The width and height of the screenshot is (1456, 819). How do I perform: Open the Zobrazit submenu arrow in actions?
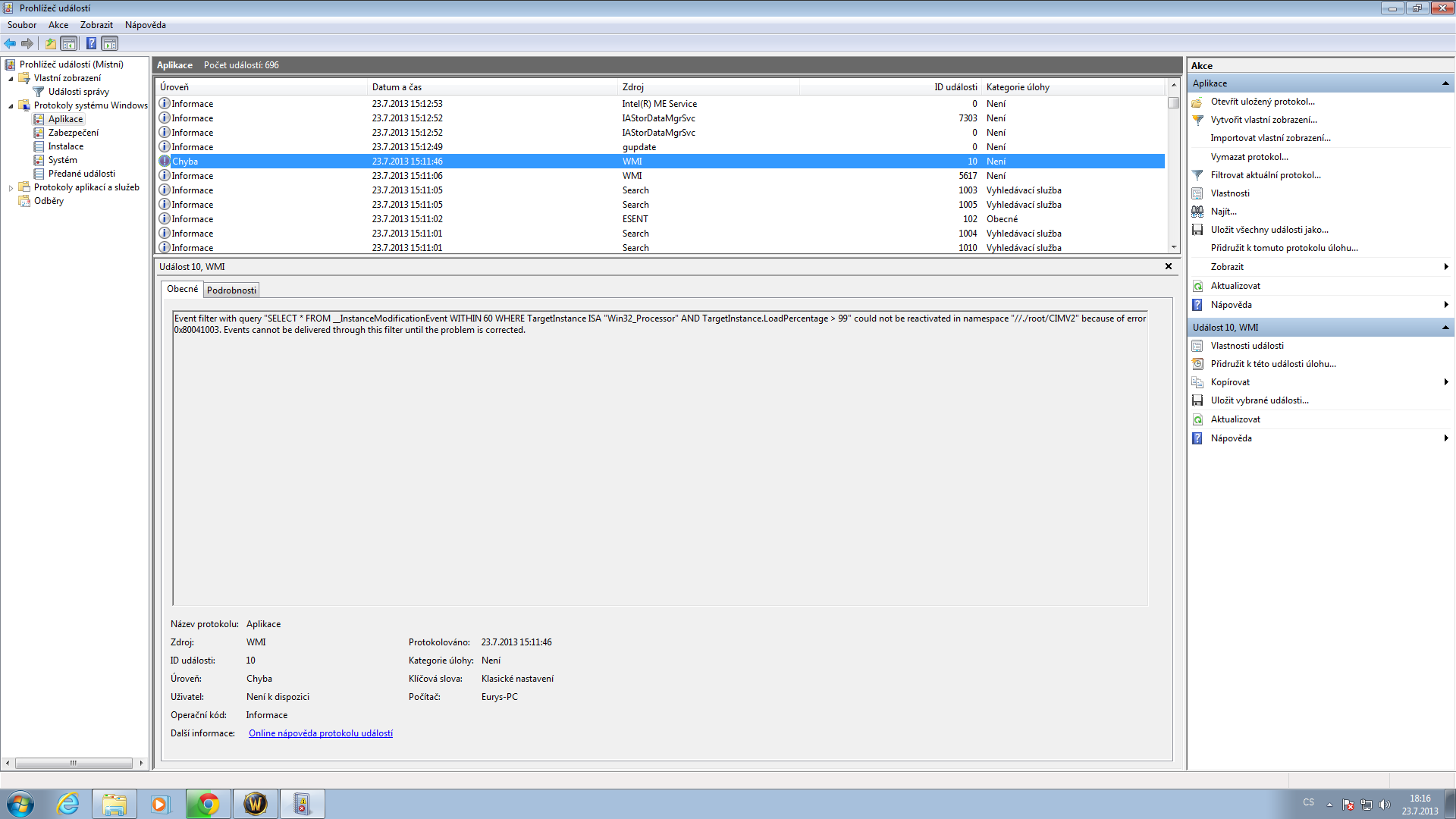coord(1445,267)
